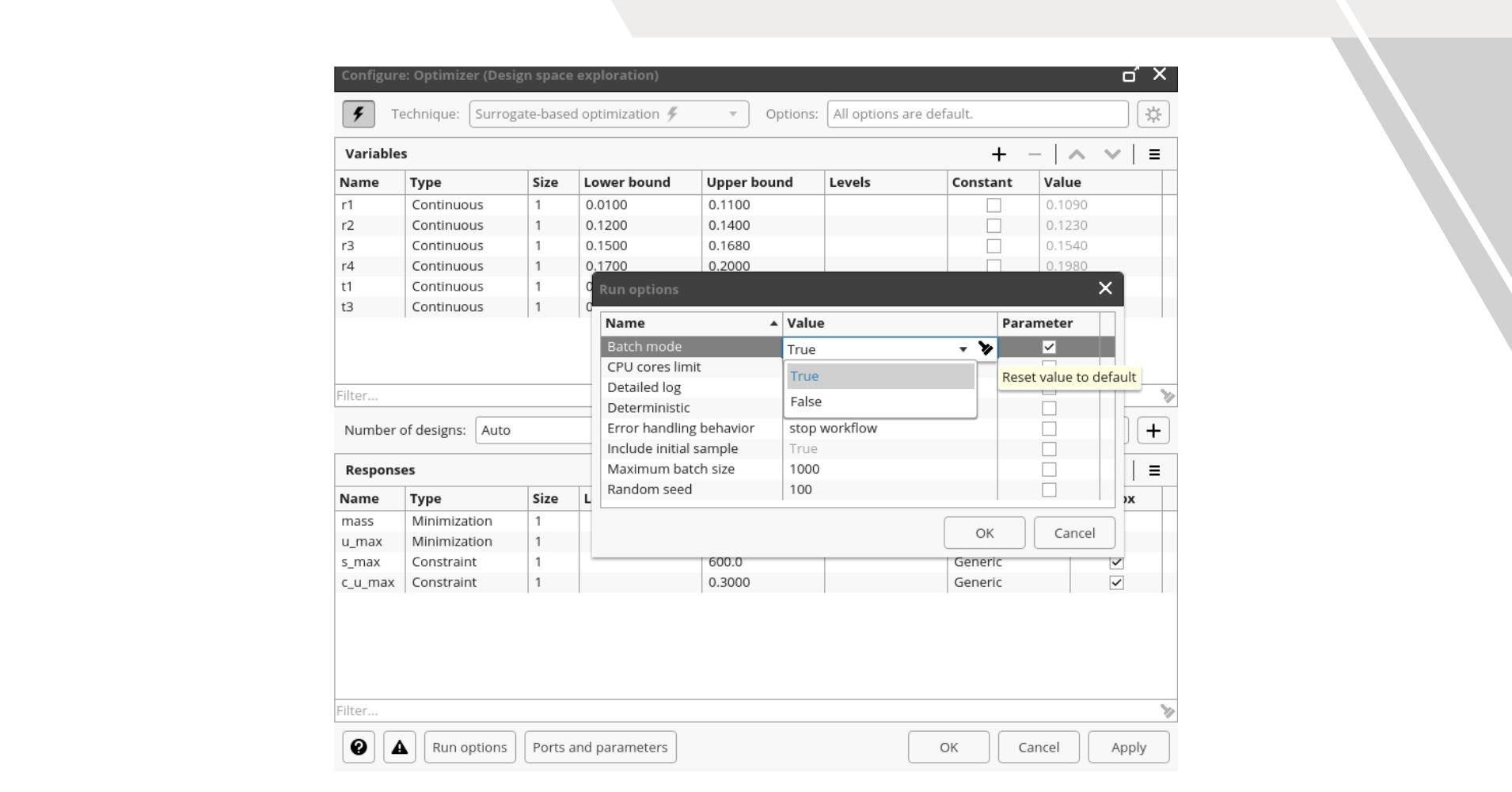
Task: Click OK in Run options dialog
Action: (x=984, y=532)
